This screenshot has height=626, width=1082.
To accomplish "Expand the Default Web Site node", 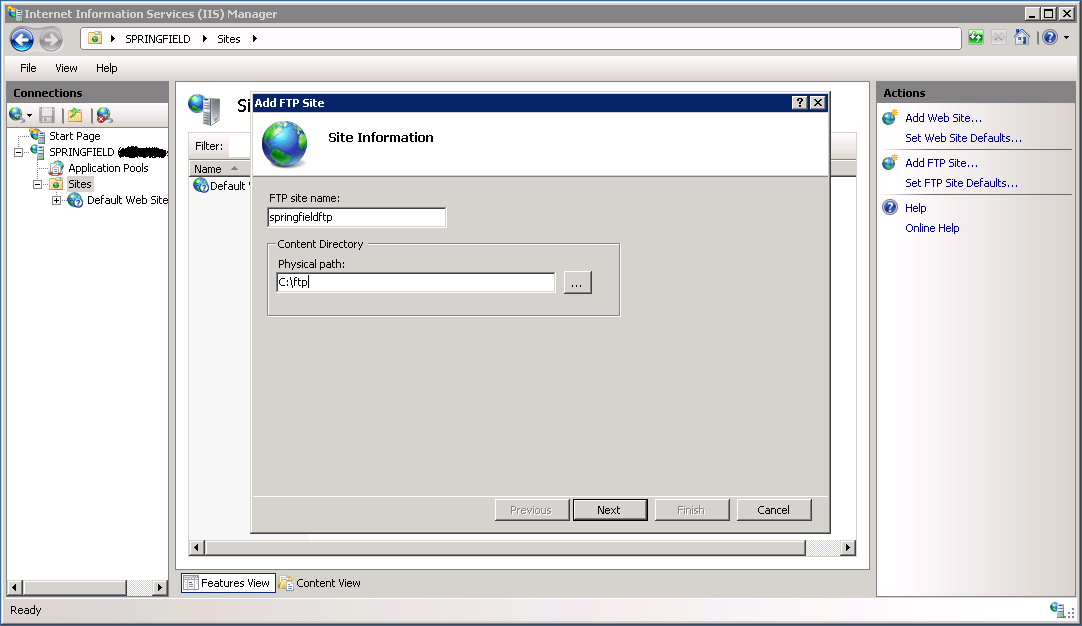I will pyautogui.click(x=57, y=200).
